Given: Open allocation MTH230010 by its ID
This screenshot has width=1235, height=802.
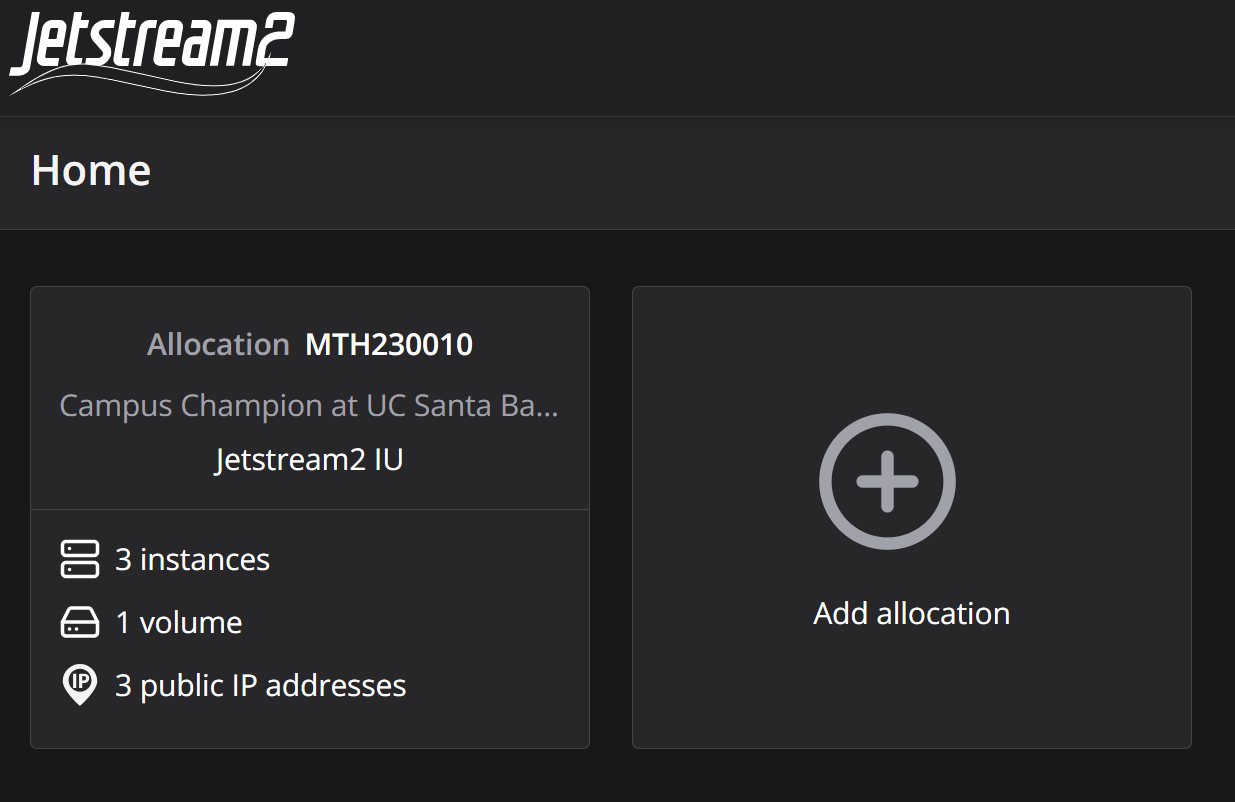Looking at the screenshot, I should coord(388,345).
